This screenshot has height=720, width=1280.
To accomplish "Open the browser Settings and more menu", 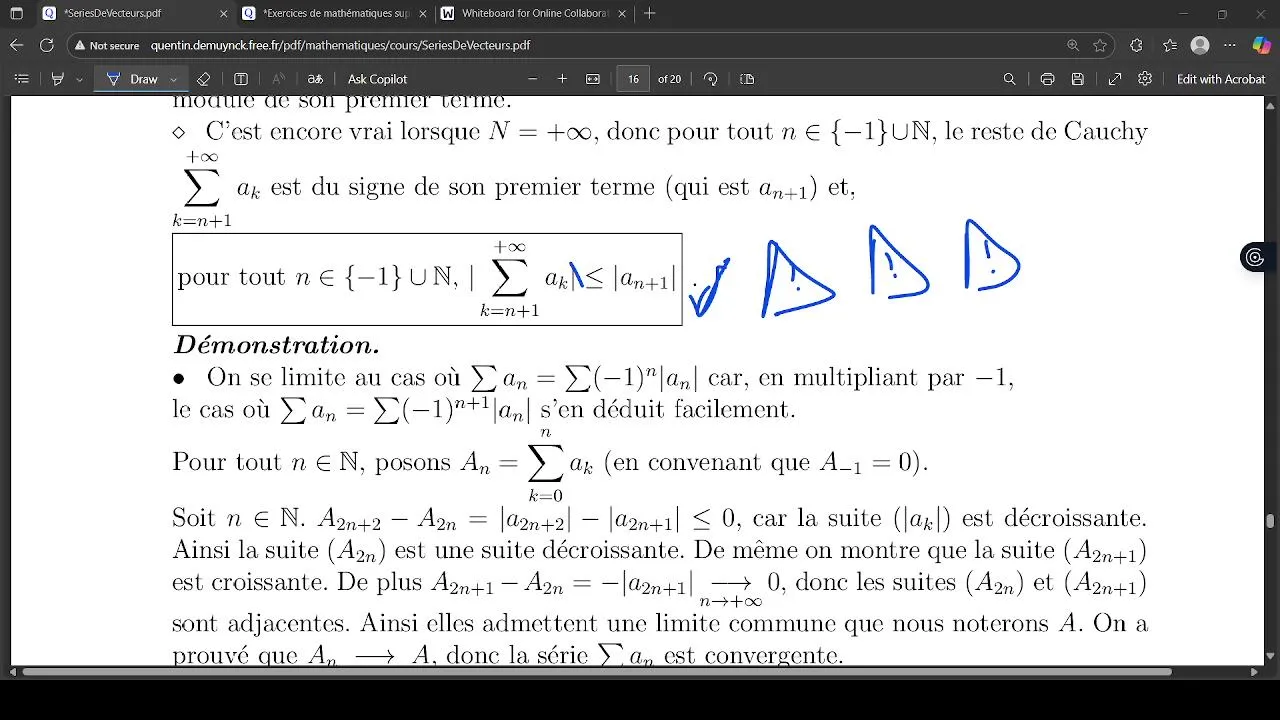I will click(1231, 45).
